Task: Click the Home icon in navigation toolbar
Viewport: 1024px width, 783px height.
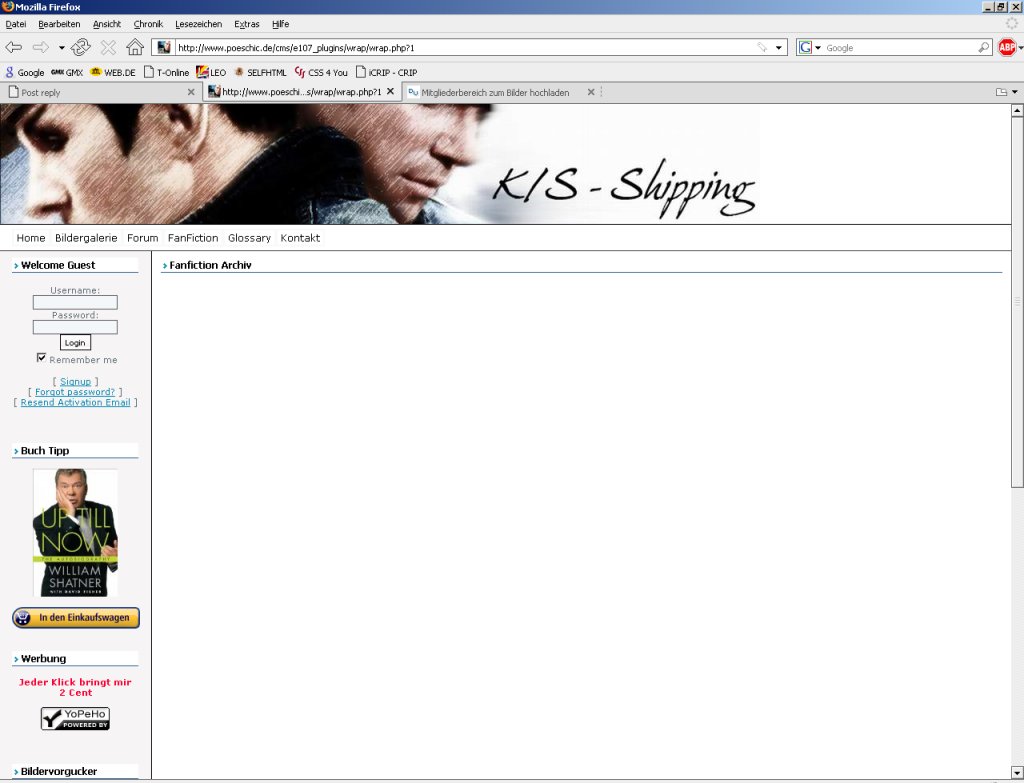Action: click(x=135, y=47)
